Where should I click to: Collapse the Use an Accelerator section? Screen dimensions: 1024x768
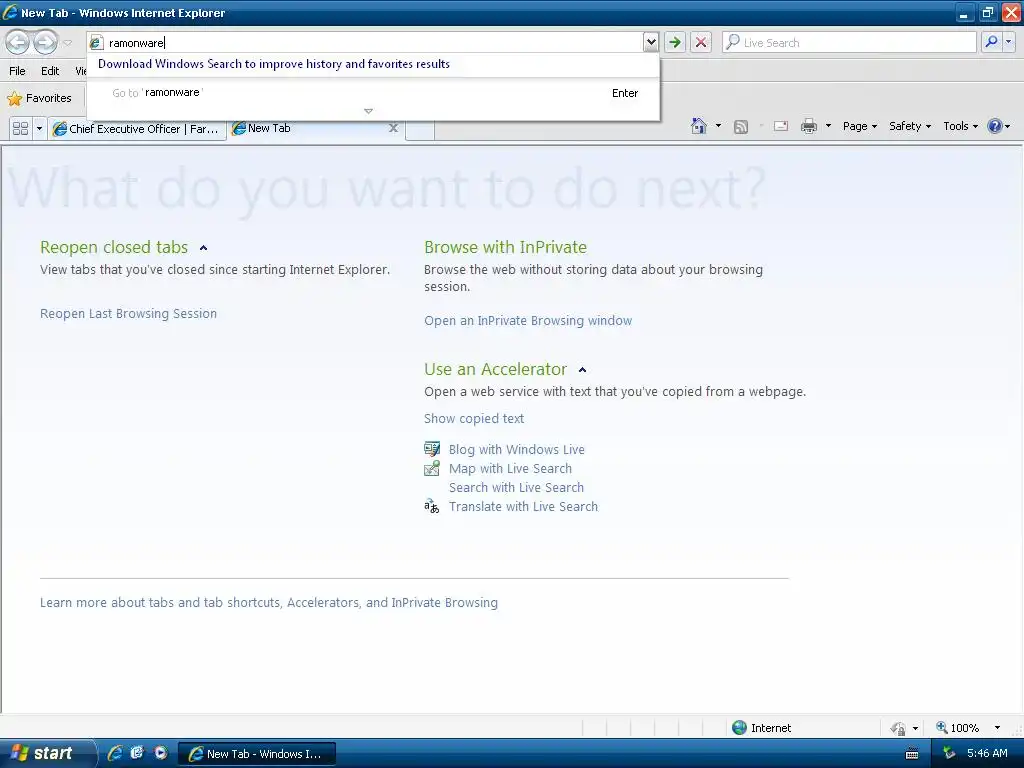coord(583,370)
